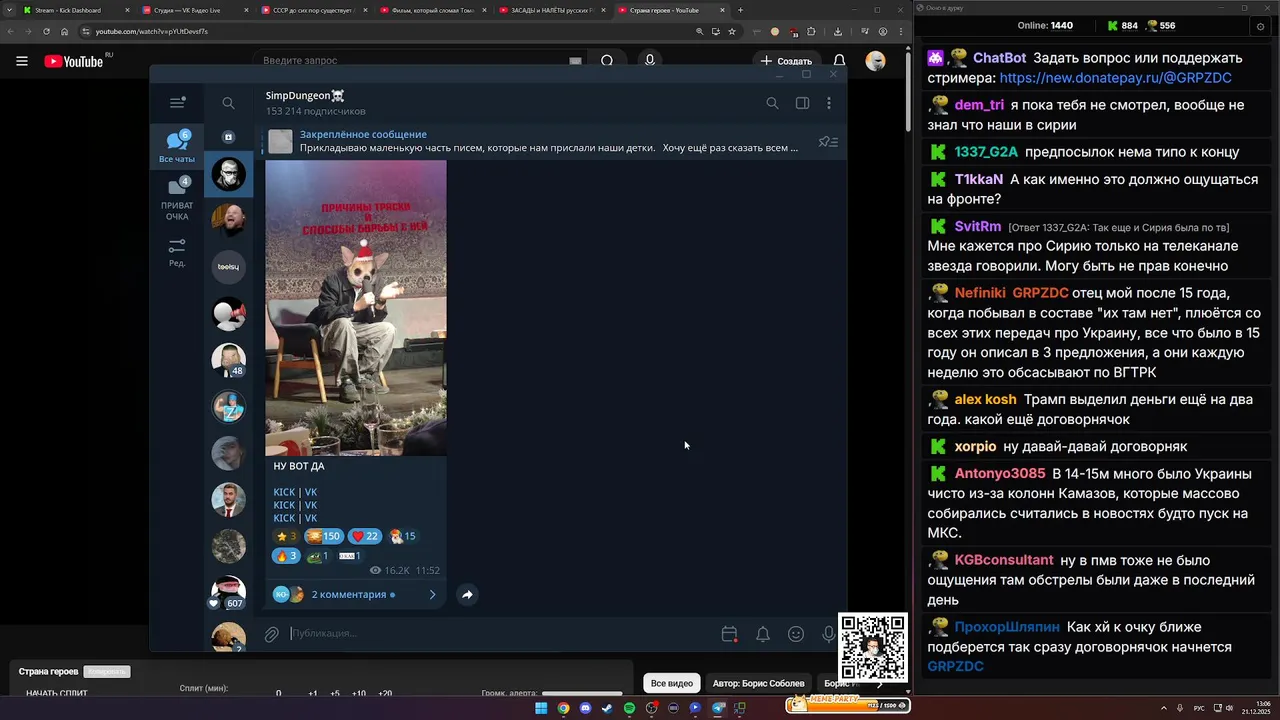The height and width of the screenshot is (720, 1280).
Task: Adjust the Громк. алерта volume slider
Action: tap(582, 693)
